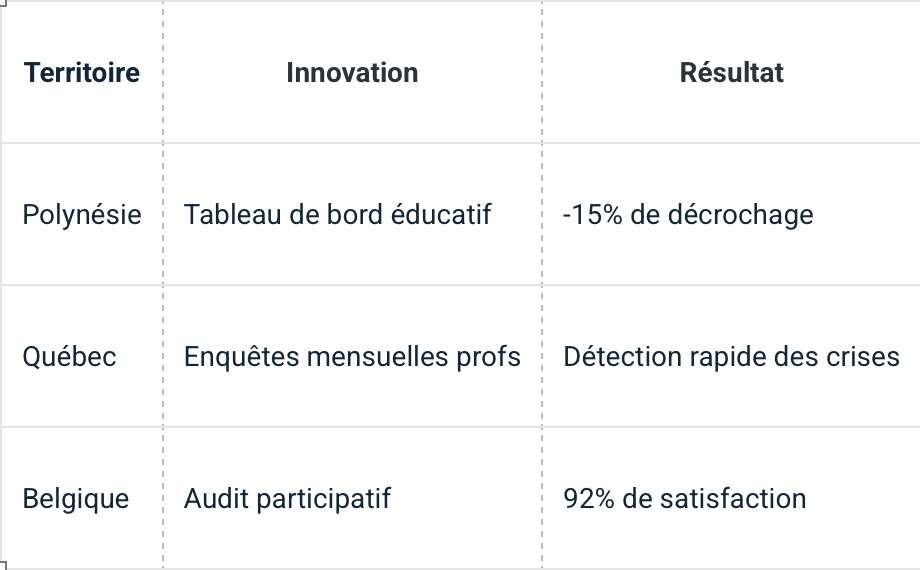This screenshot has width=920, height=570.
Task: Select the '92% de satisfaction' cell
Action: tap(685, 498)
